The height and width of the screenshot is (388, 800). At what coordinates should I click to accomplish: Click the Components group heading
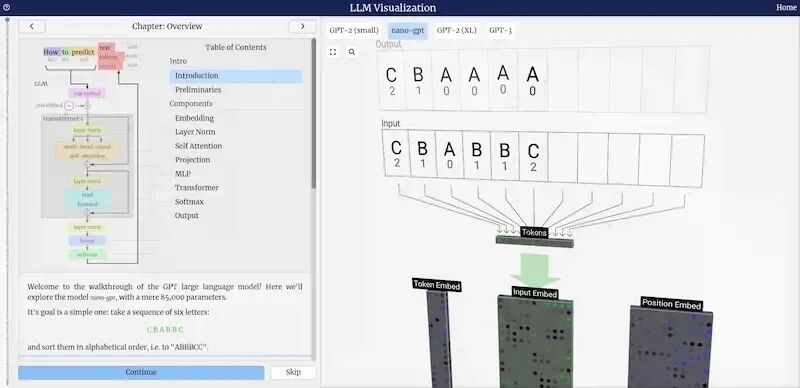point(191,104)
